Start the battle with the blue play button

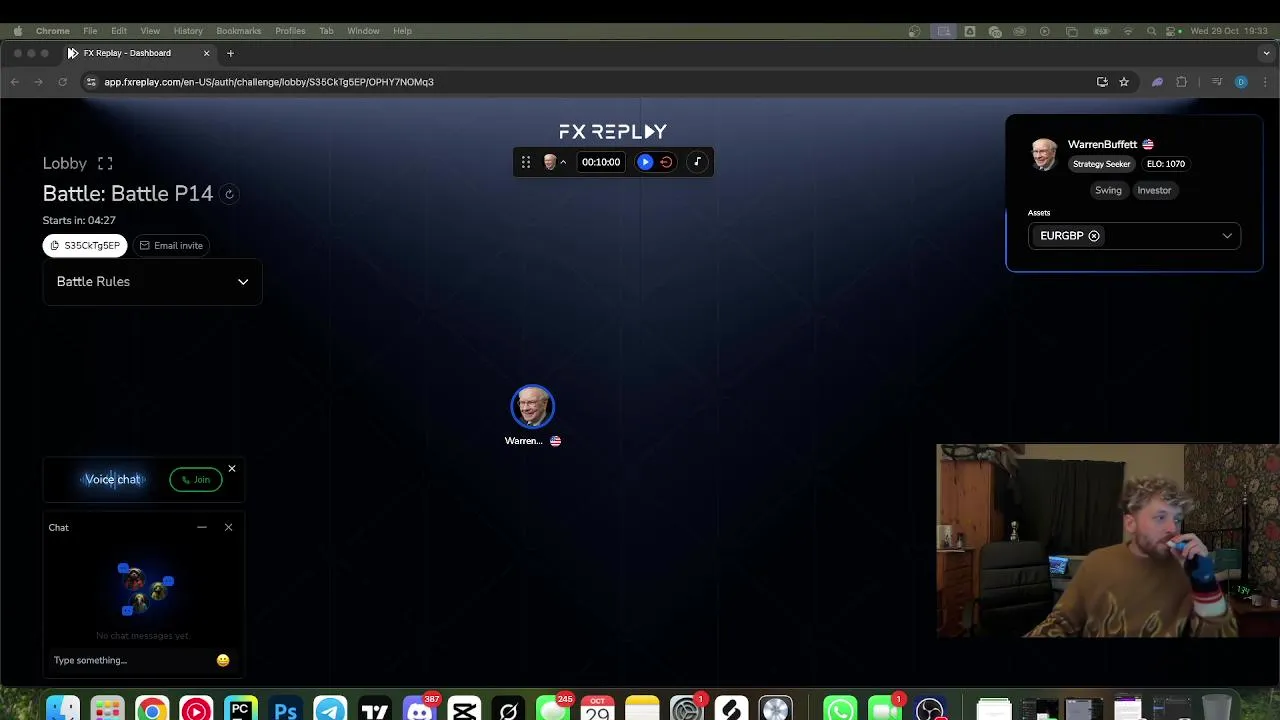tap(645, 162)
